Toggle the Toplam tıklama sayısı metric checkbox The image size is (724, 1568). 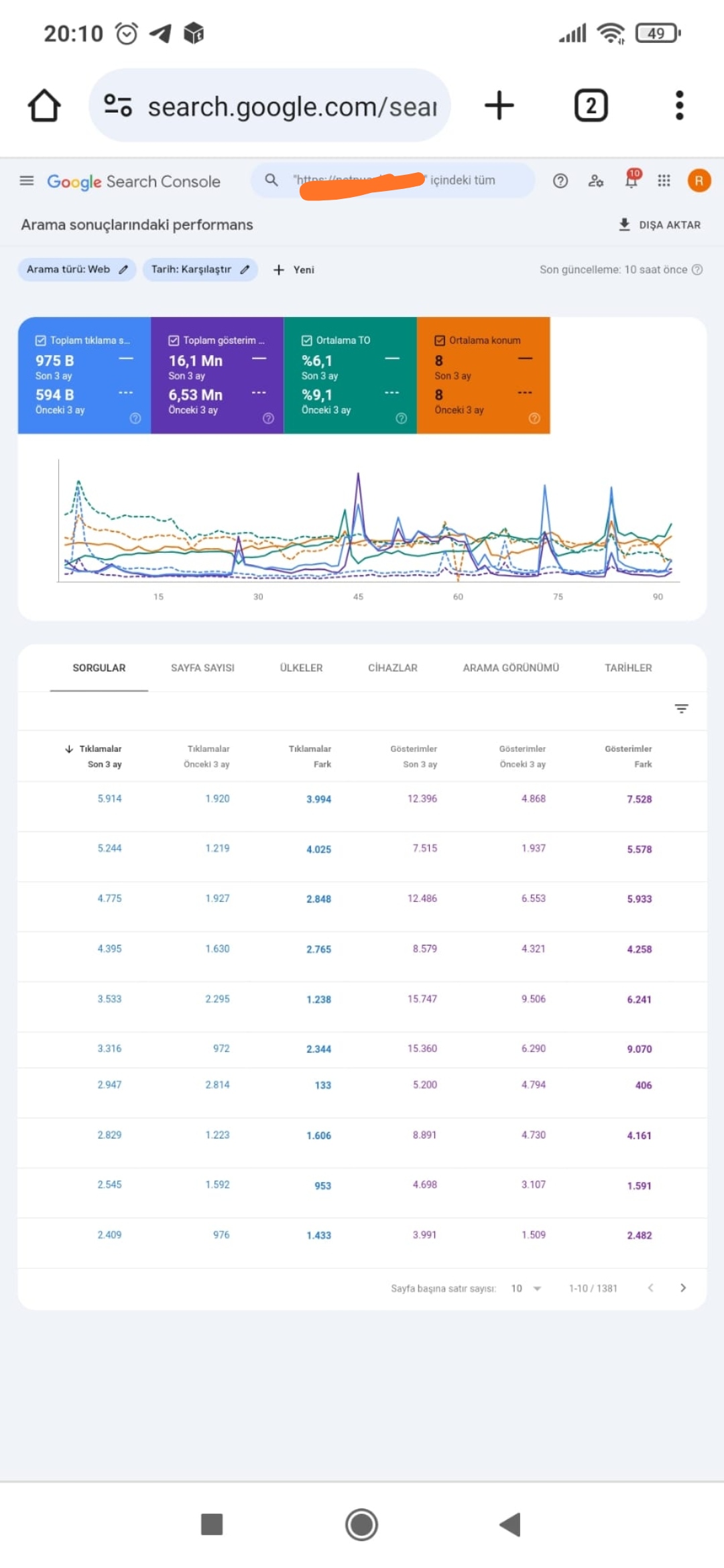click(x=40, y=340)
